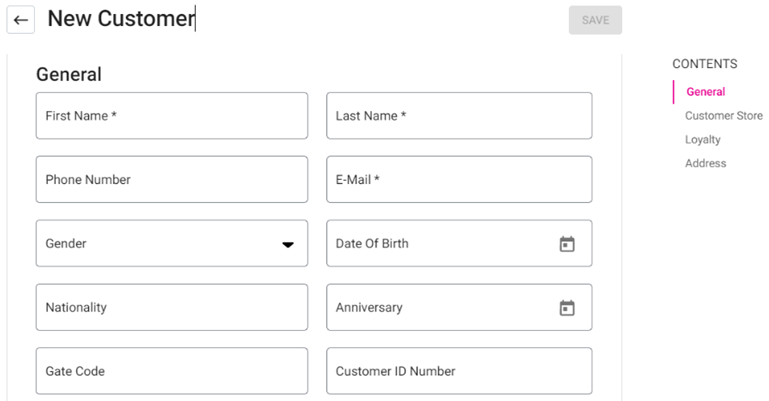Select the Phone Number input

pos(171,180)
